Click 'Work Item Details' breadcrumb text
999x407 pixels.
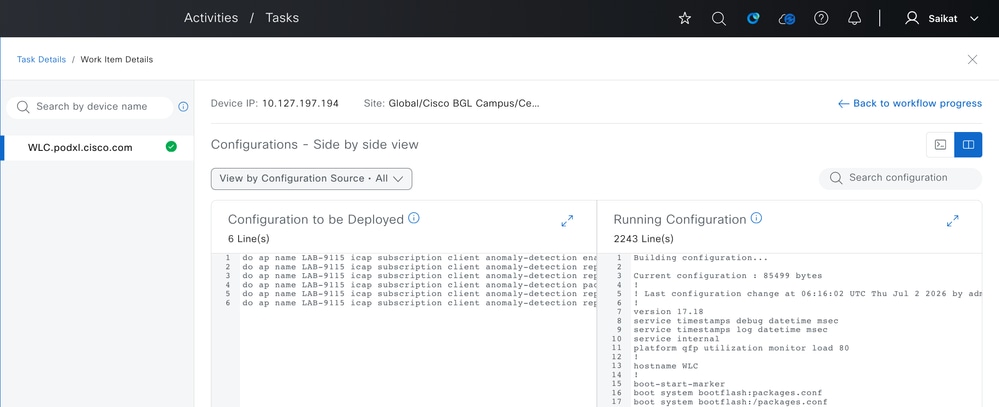tap(117, 59)
